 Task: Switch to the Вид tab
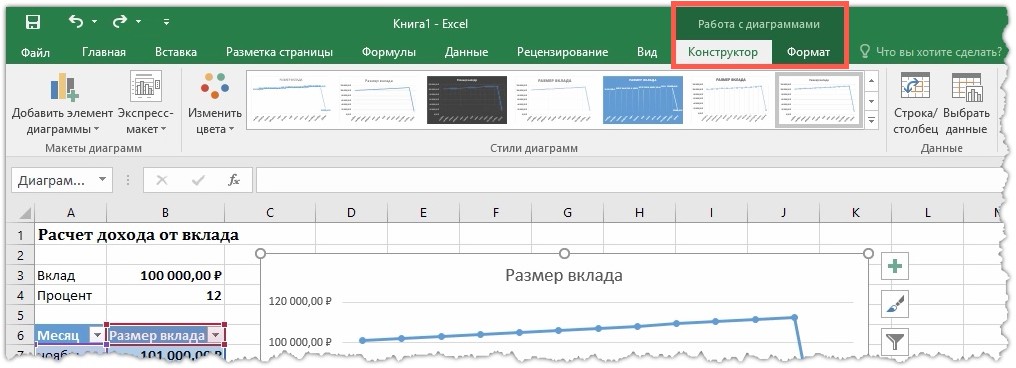tap(647, 52)
